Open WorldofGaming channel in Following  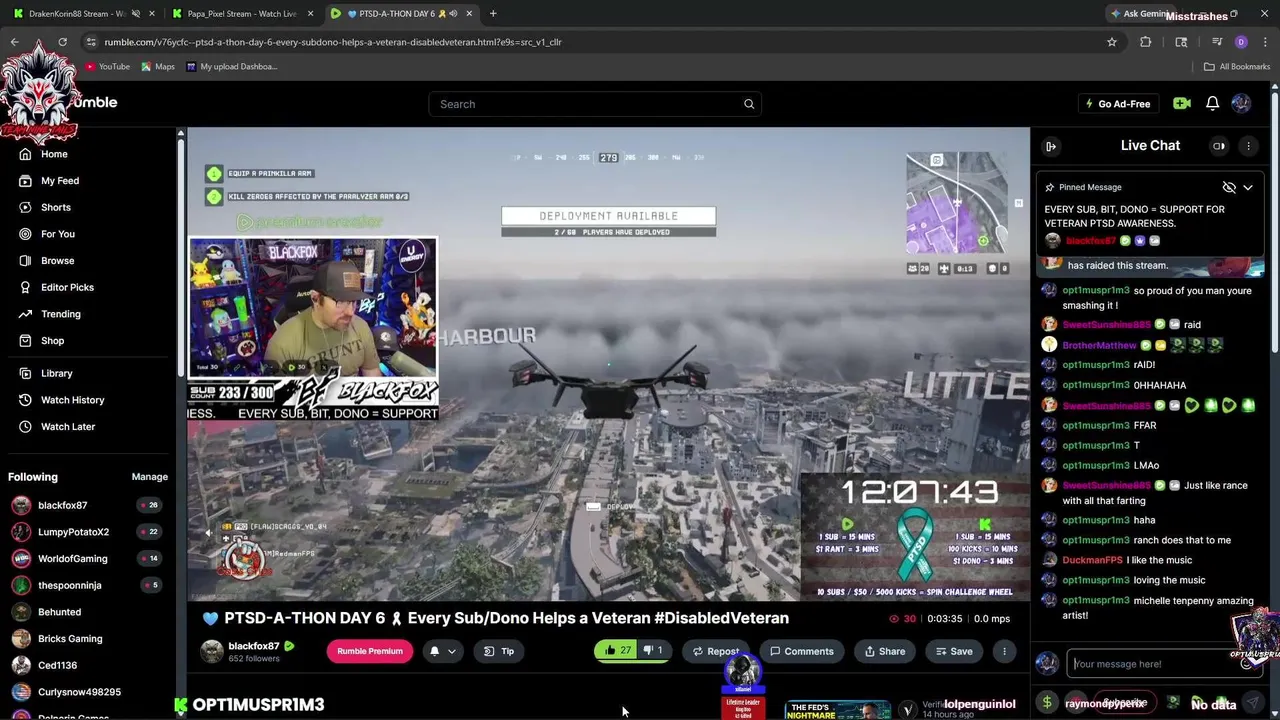(x=72, y=559)
